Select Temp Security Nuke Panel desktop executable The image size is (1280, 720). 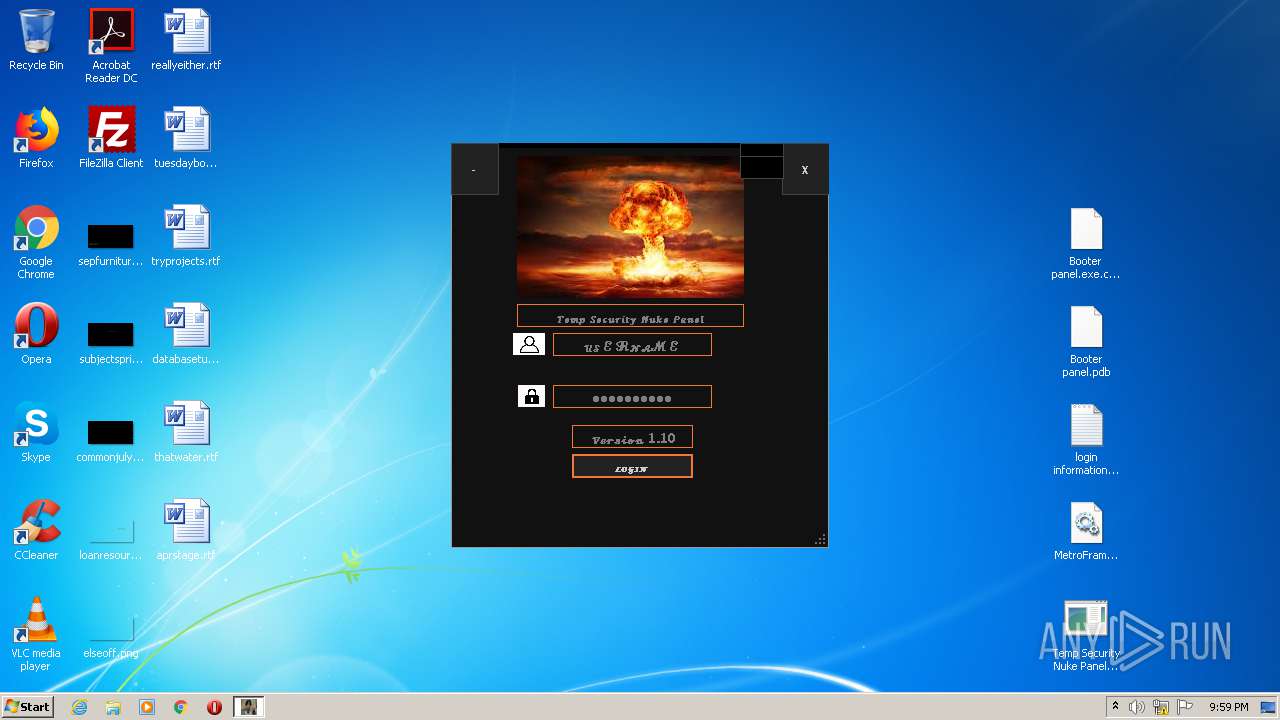(1086, 635)
